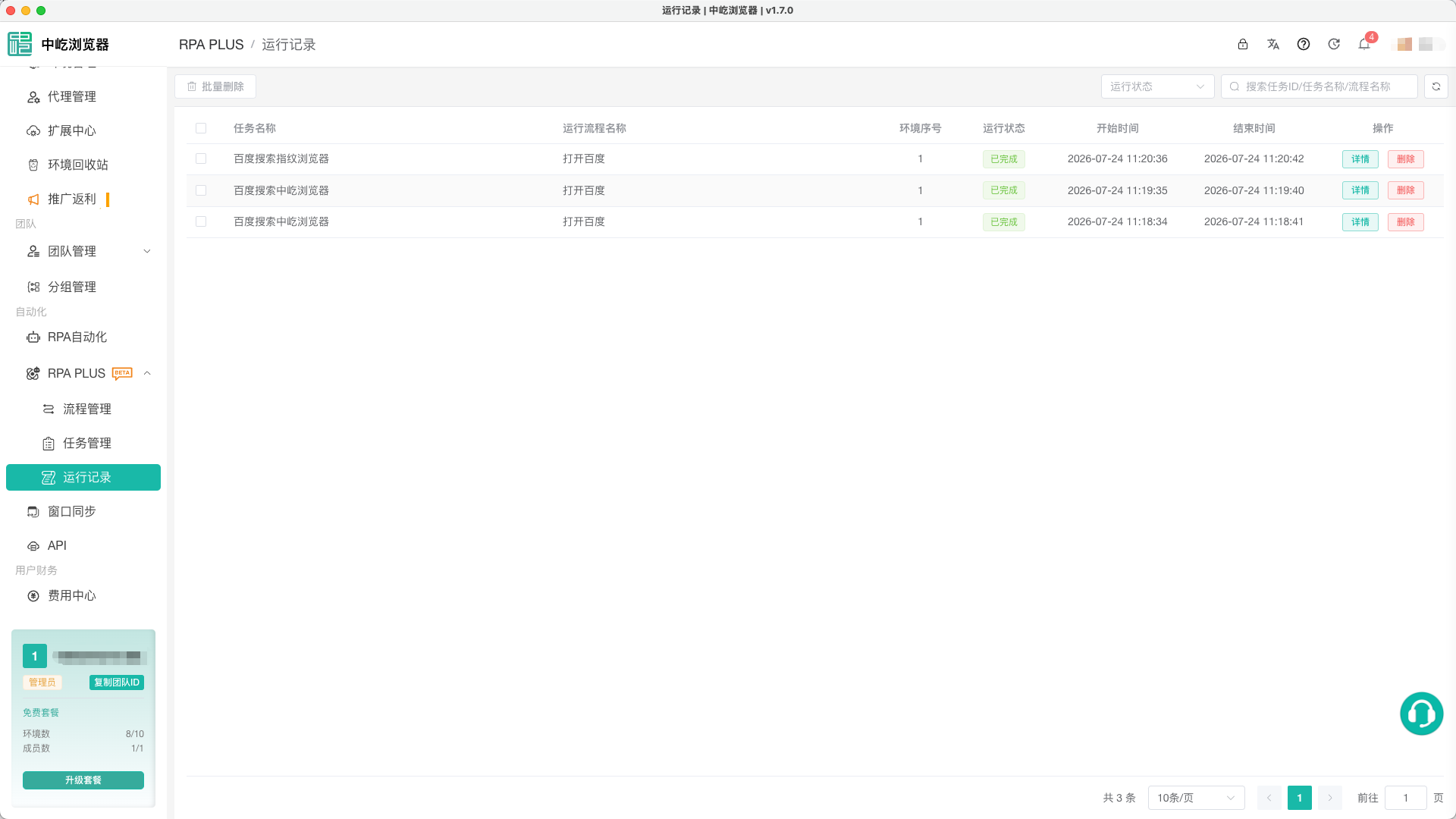Click 详情 for the first record

[x=1360, y=159]
